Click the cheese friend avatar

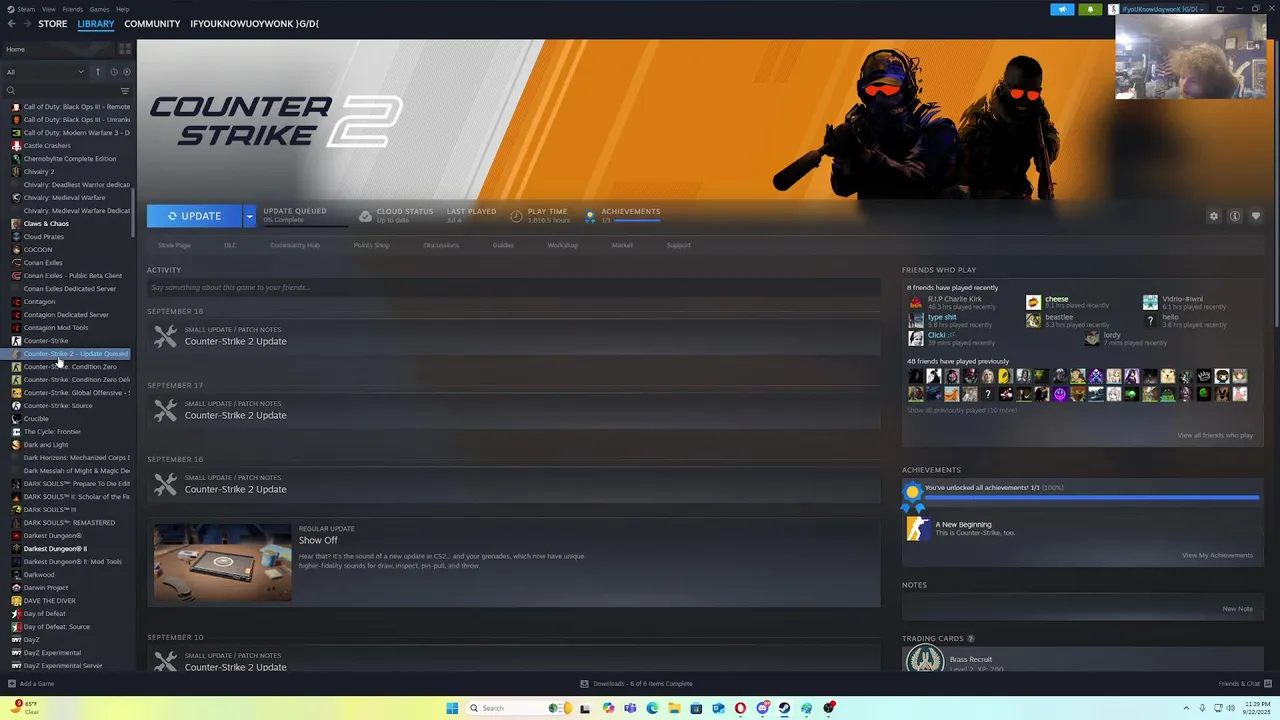[1033, 302]
